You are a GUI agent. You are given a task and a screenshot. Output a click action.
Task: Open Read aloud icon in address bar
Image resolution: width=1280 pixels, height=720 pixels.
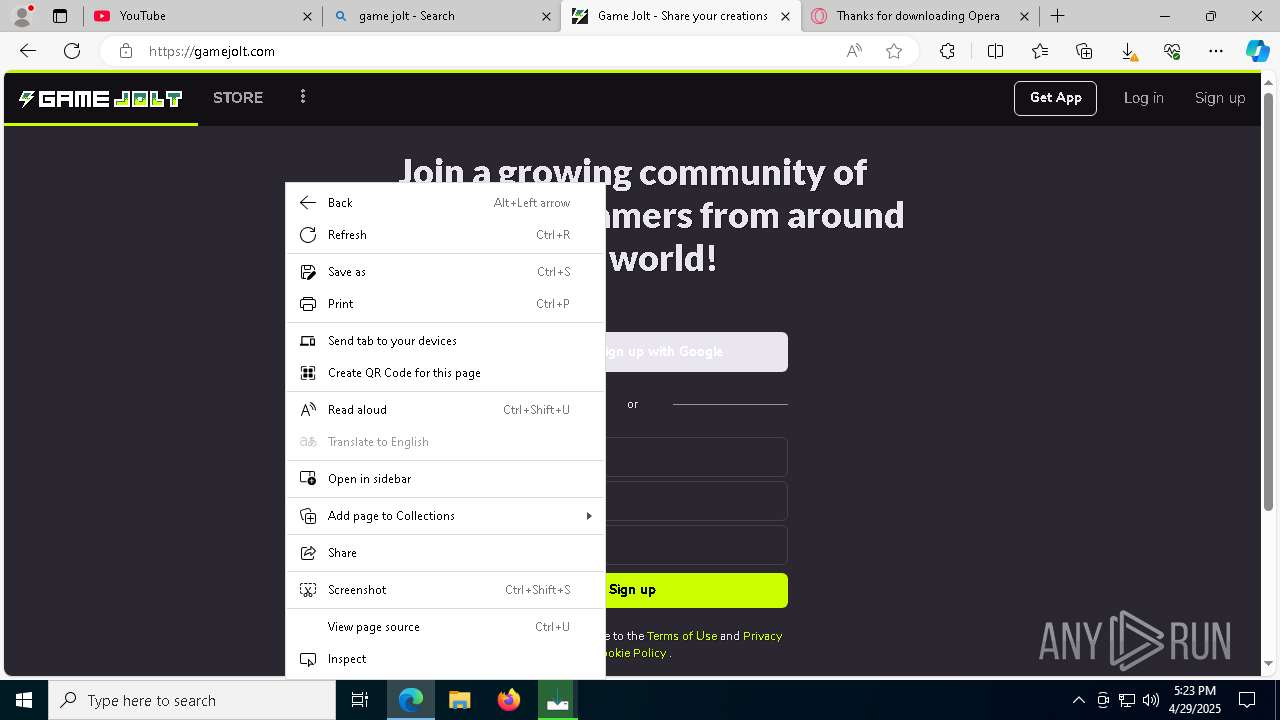coord(854,51)
